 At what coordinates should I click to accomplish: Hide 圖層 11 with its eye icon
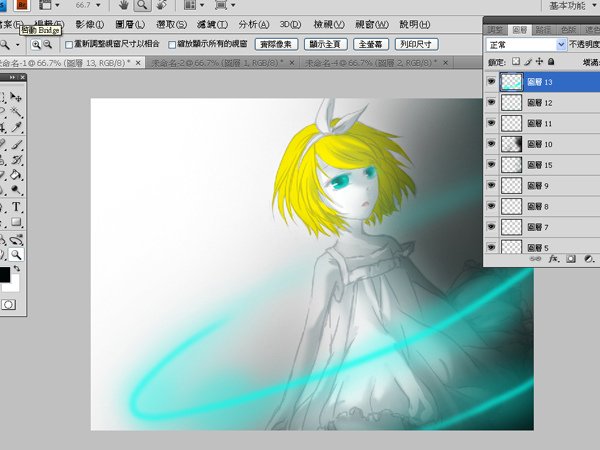491,123
